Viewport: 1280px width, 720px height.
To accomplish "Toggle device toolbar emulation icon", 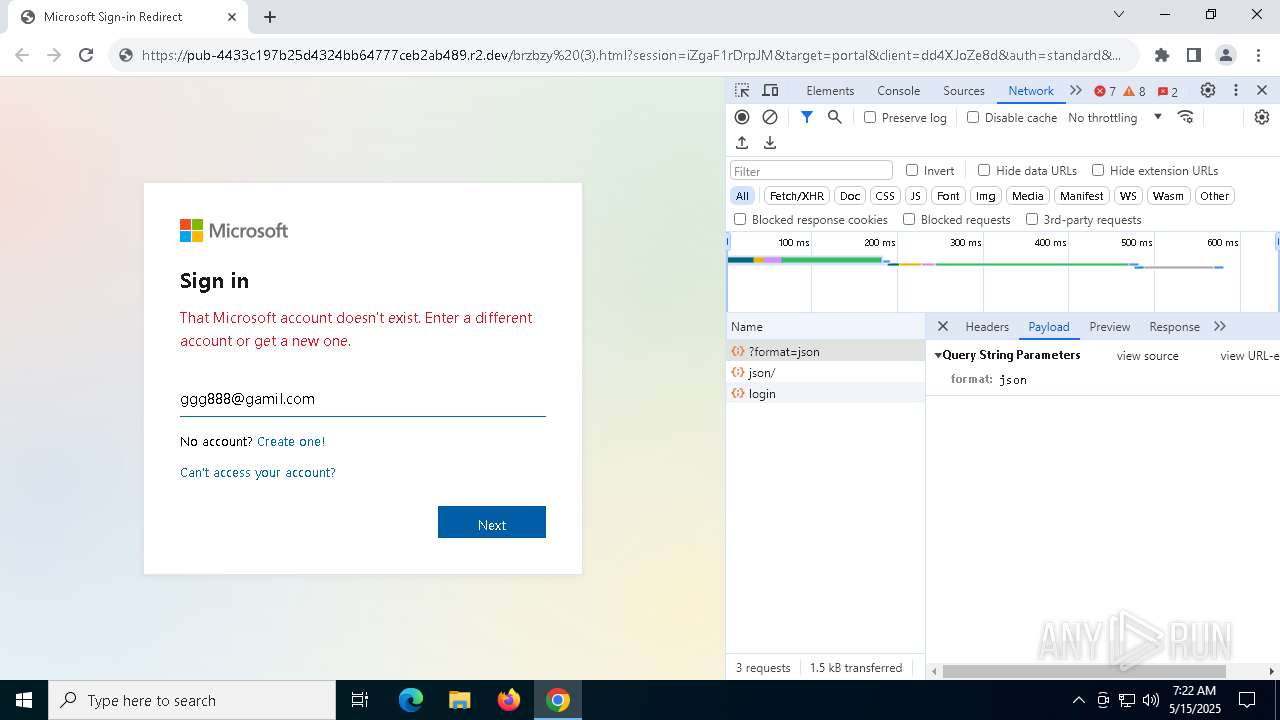I will point(770,90).
